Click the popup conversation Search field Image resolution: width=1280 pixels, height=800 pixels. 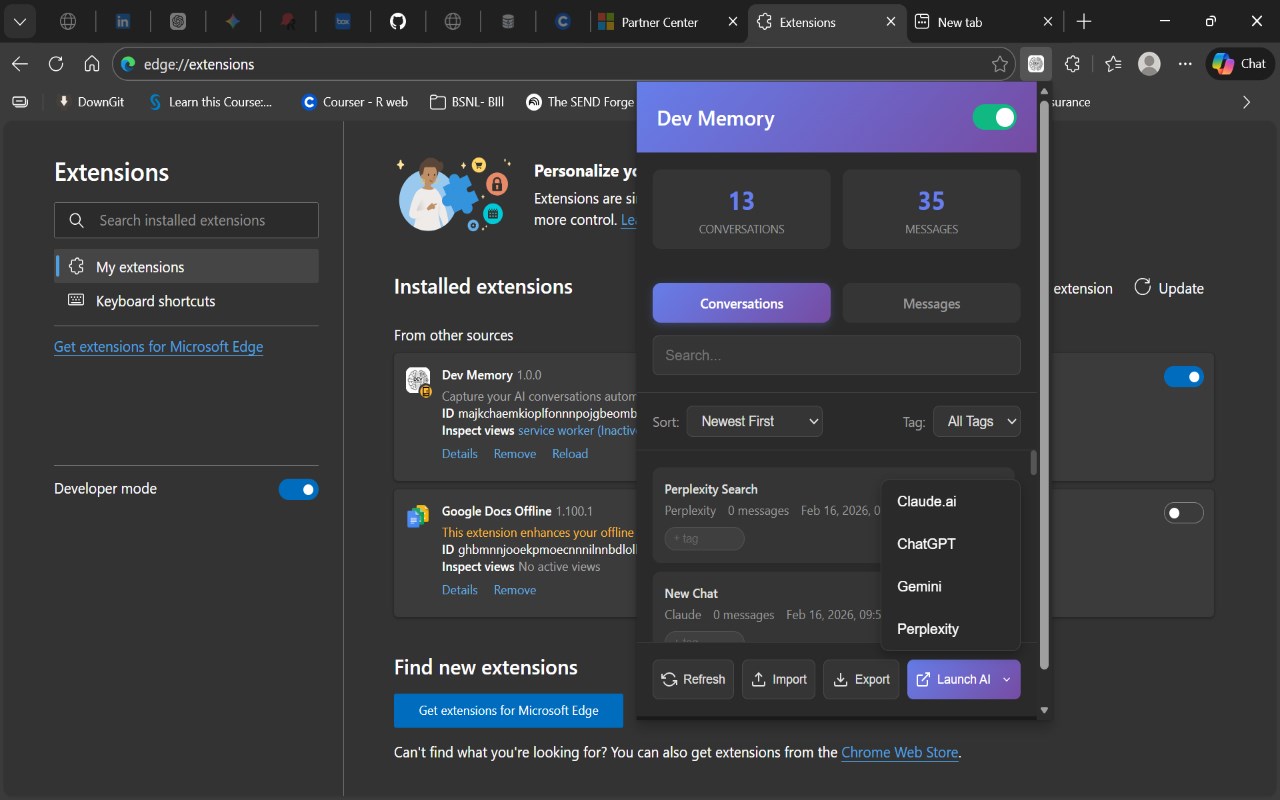click(837, 355)
